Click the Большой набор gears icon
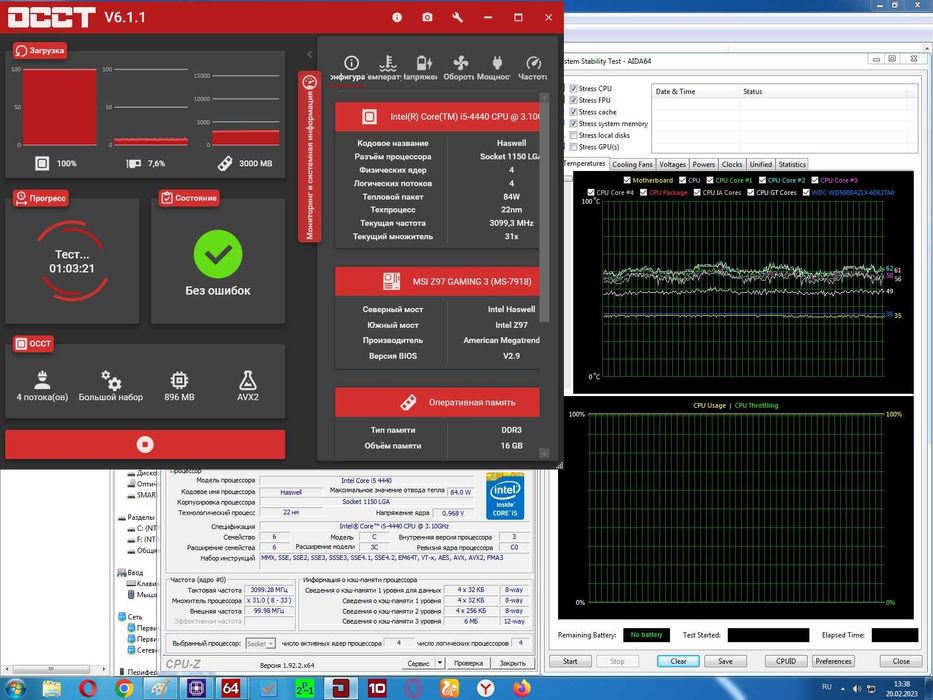 pyautogui.click(x=111, y=380)
